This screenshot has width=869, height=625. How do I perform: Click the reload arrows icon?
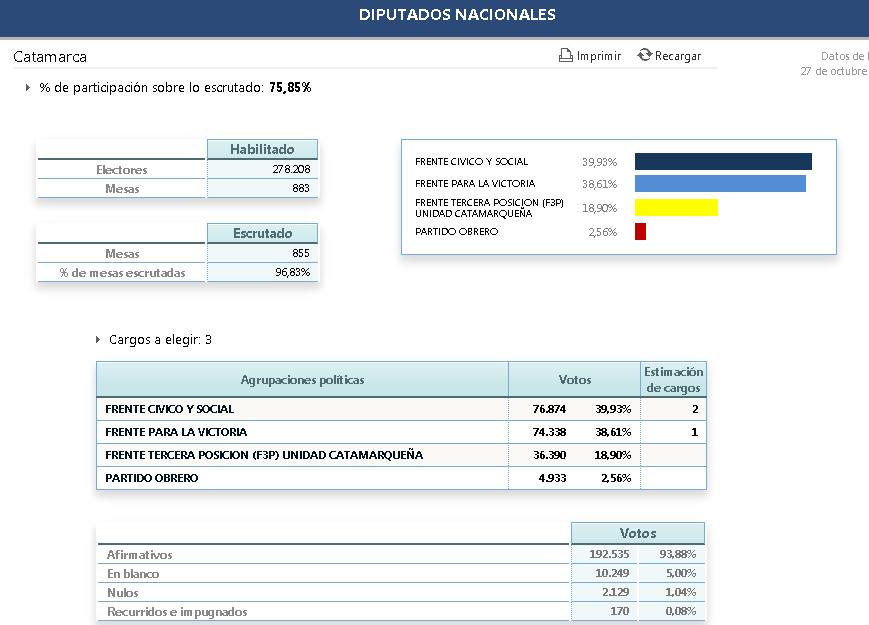645,56
